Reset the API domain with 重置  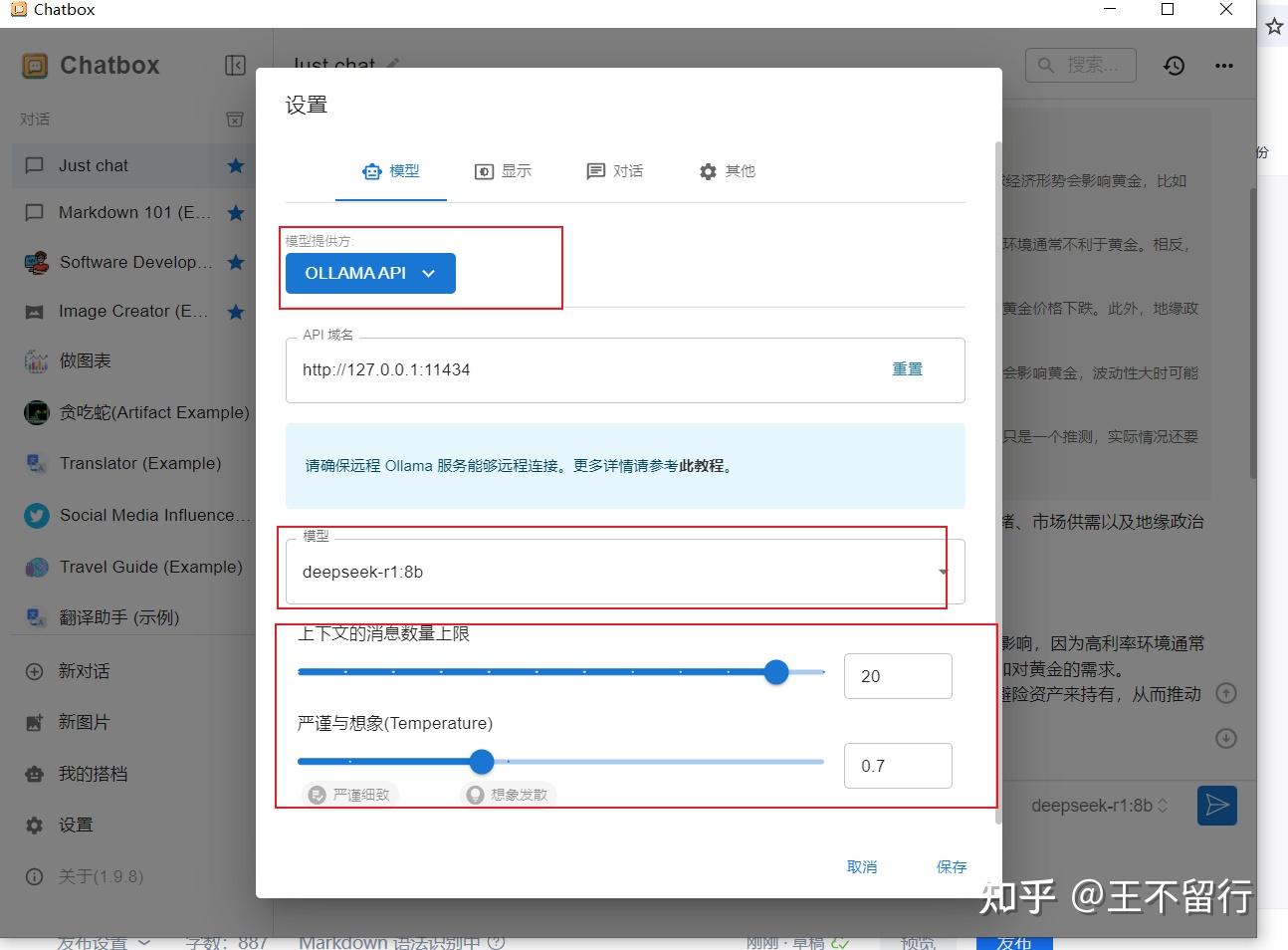907,368
